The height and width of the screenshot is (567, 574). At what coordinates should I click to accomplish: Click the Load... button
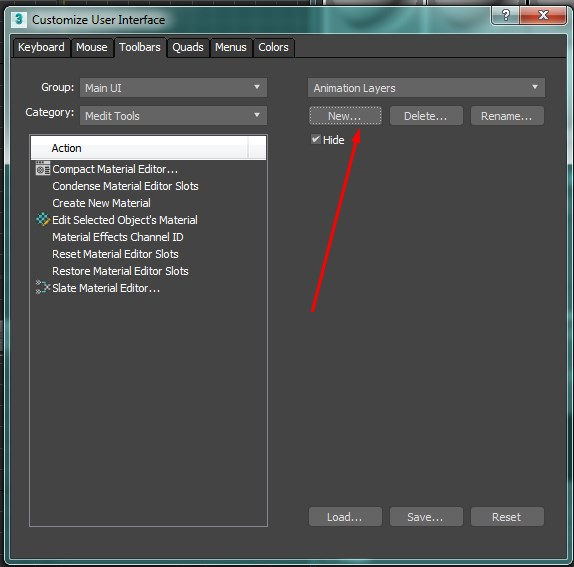coord(345,516)
